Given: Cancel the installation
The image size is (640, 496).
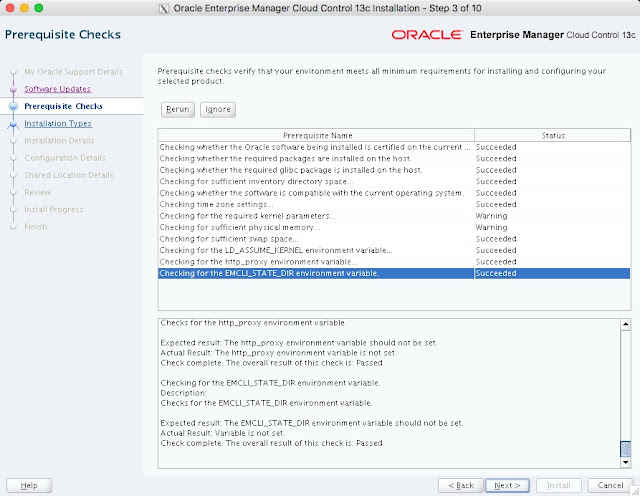Looking at the screenshot, I should (610, 485).
